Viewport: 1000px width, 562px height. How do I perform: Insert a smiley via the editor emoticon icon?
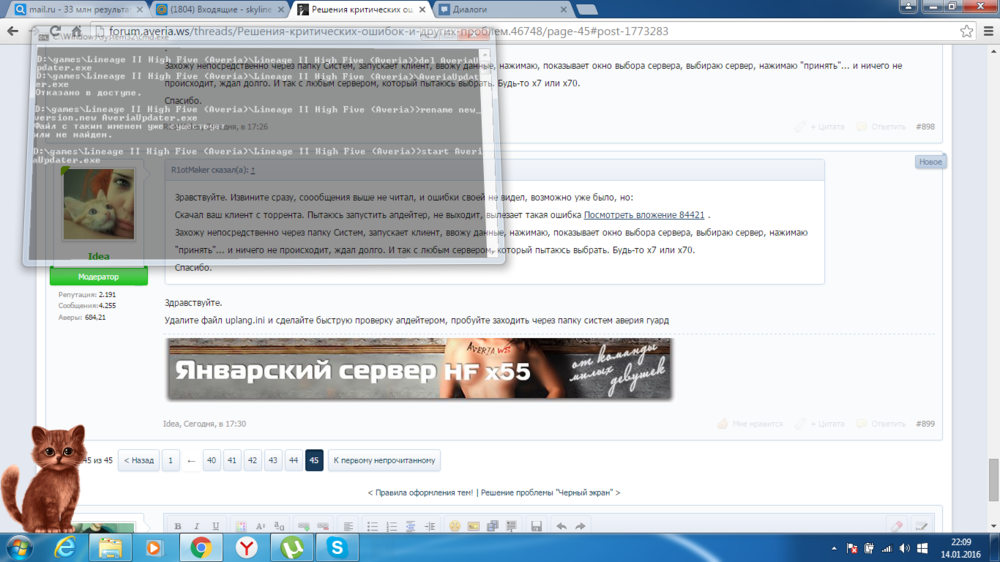pyautogui.click(x=454, y=526)
